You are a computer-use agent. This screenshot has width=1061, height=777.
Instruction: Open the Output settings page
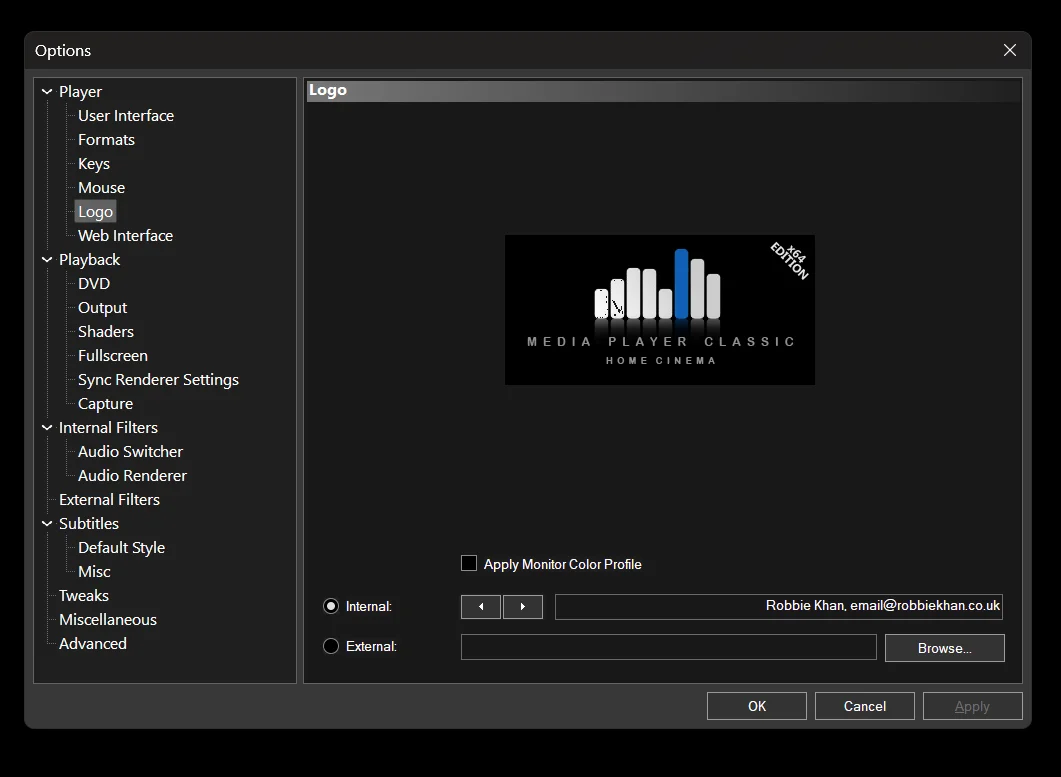102,307
